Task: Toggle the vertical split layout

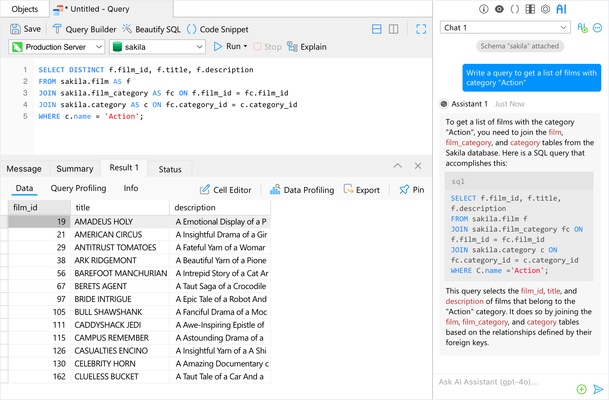Action: (399, 29)
